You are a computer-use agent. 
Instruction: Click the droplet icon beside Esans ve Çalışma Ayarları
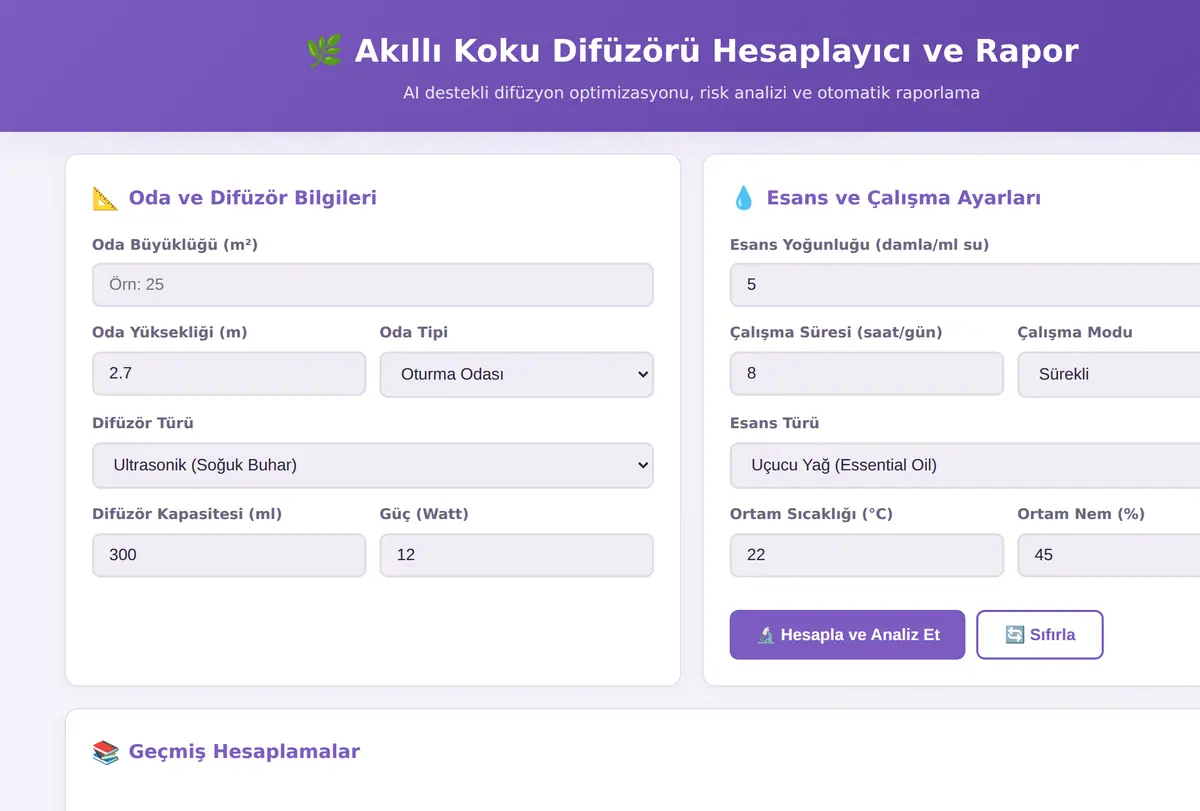tap(743, 198)
